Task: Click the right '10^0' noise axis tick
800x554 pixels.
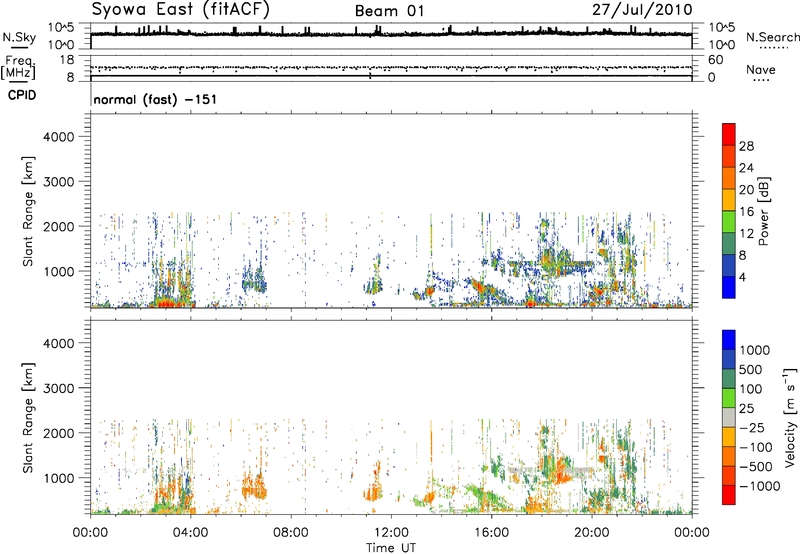Action: point(721,45)
